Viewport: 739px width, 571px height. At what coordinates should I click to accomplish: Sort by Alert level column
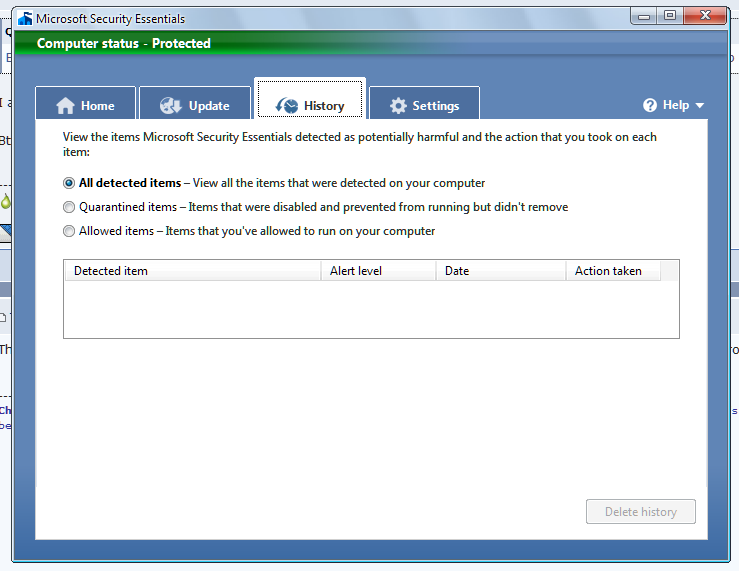click(378, 271)
